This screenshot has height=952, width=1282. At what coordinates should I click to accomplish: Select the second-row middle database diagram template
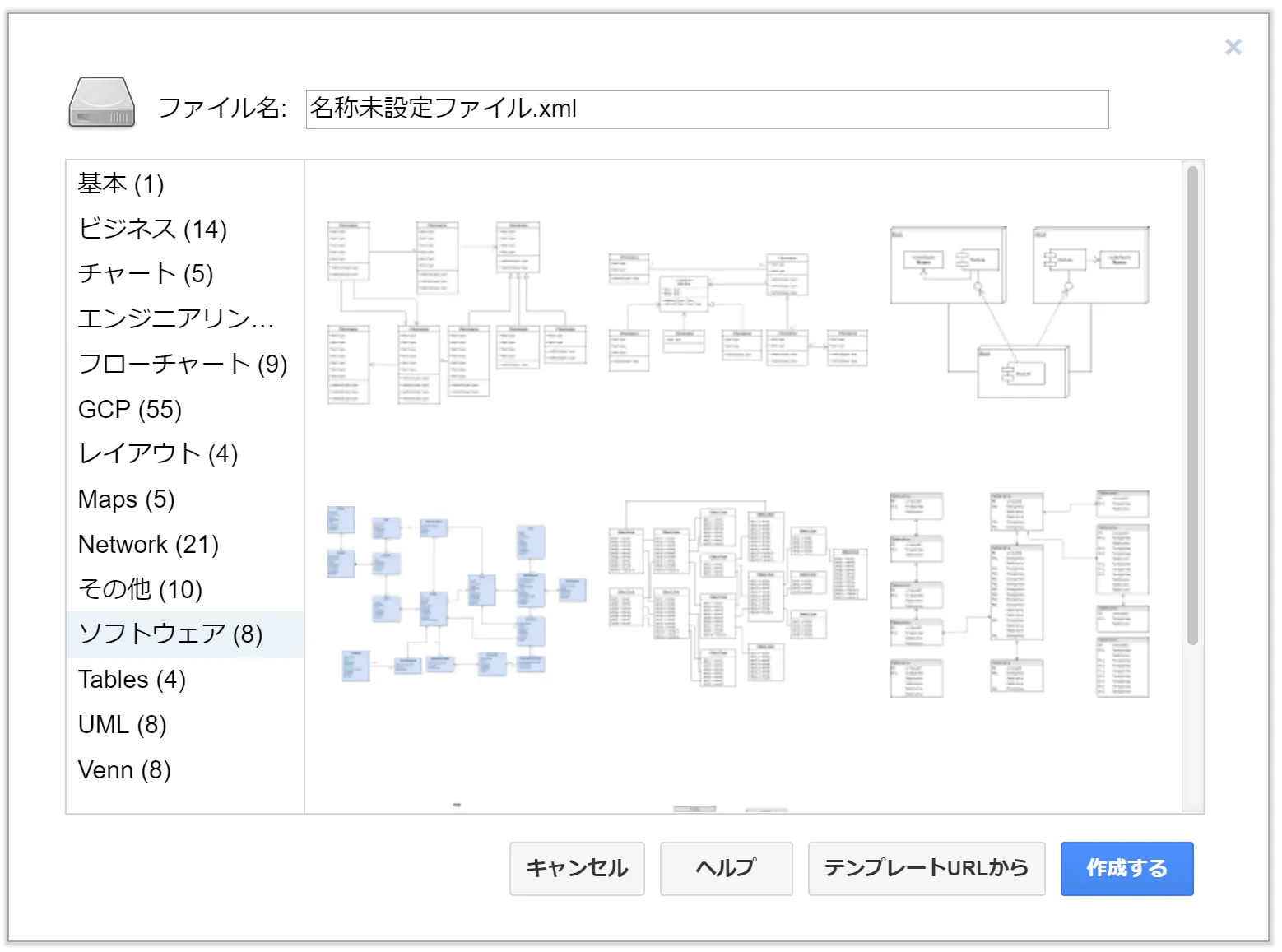(738, 594)
